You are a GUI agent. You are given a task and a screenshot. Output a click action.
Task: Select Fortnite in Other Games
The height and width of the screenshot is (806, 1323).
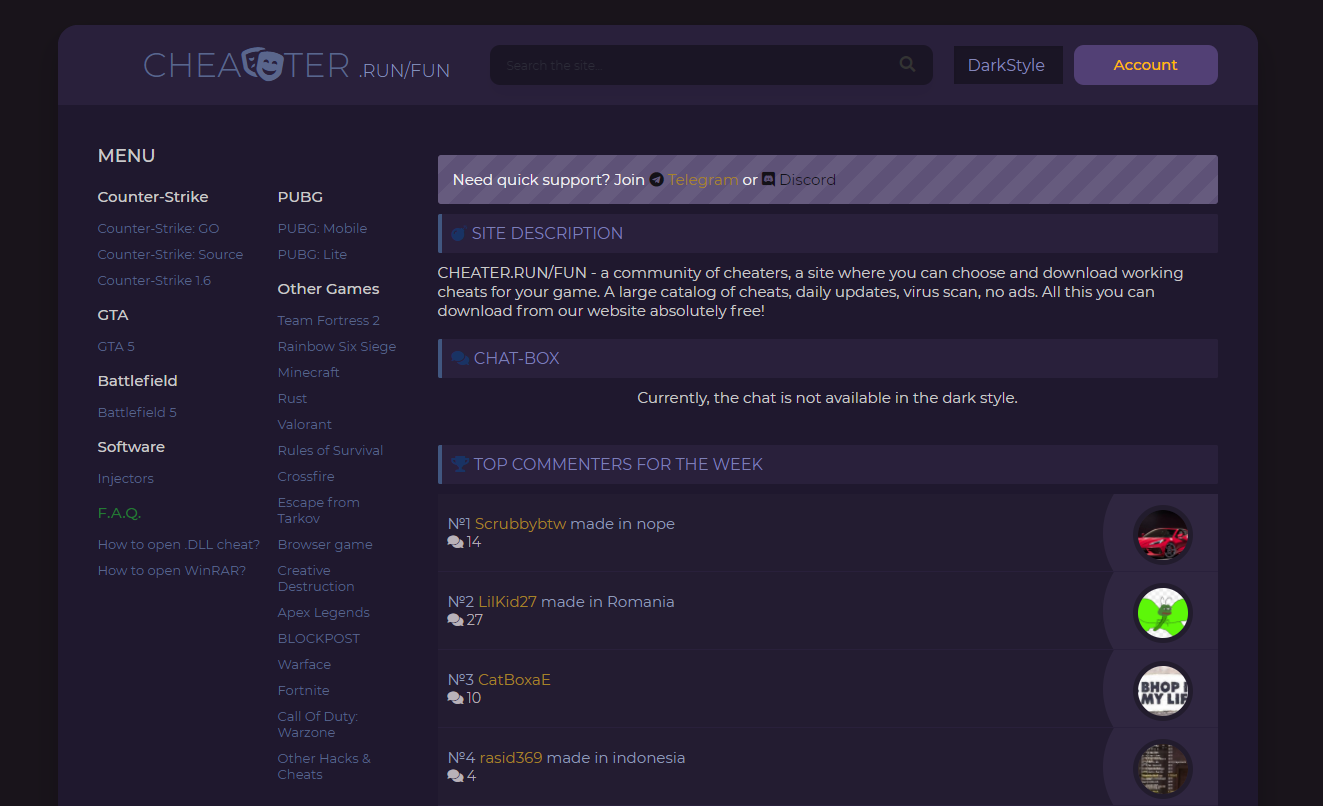click(304, 690)
